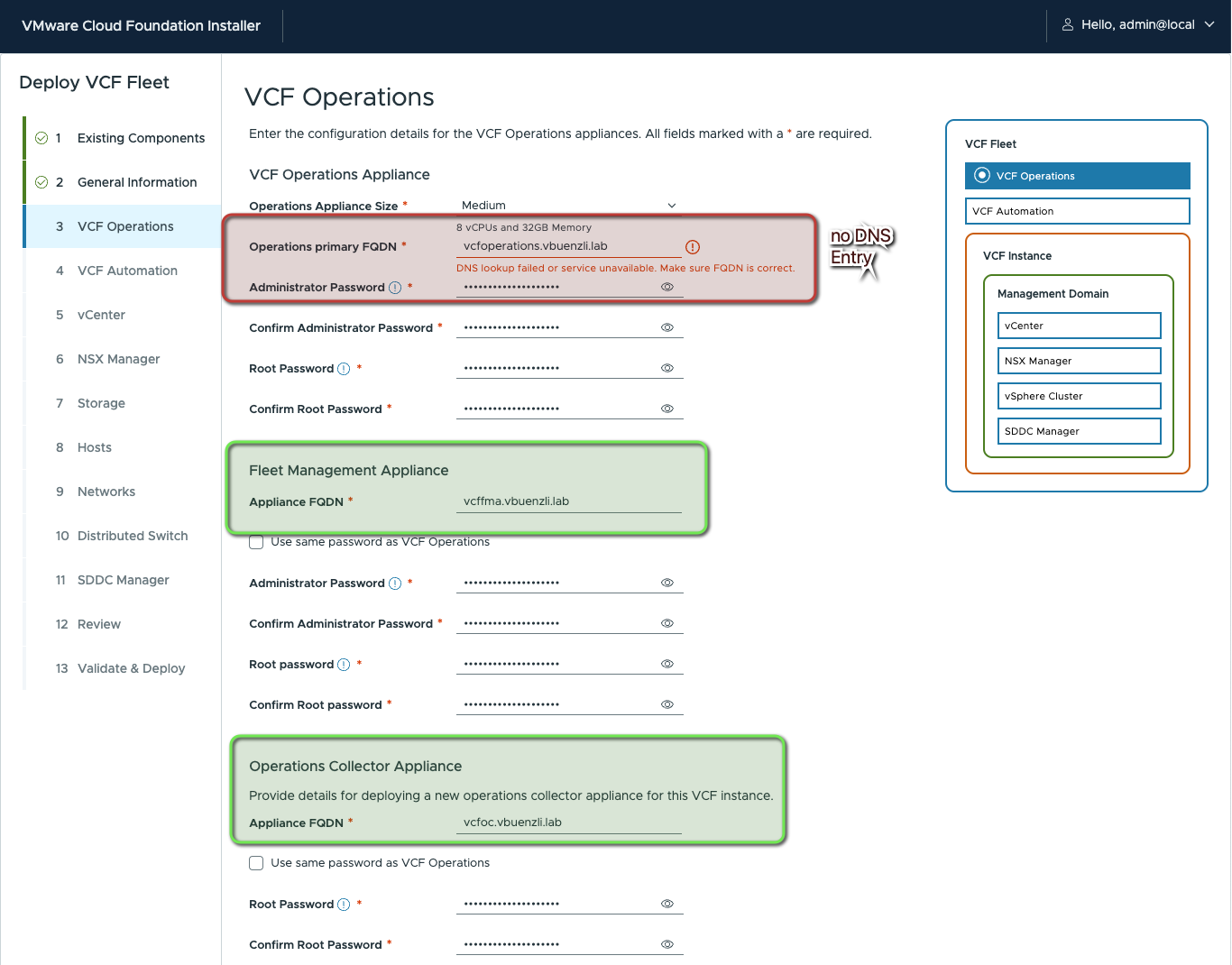Open step 13 Validate & Deploy
Screen dimensions: 1232x965
tap(122, 668)
